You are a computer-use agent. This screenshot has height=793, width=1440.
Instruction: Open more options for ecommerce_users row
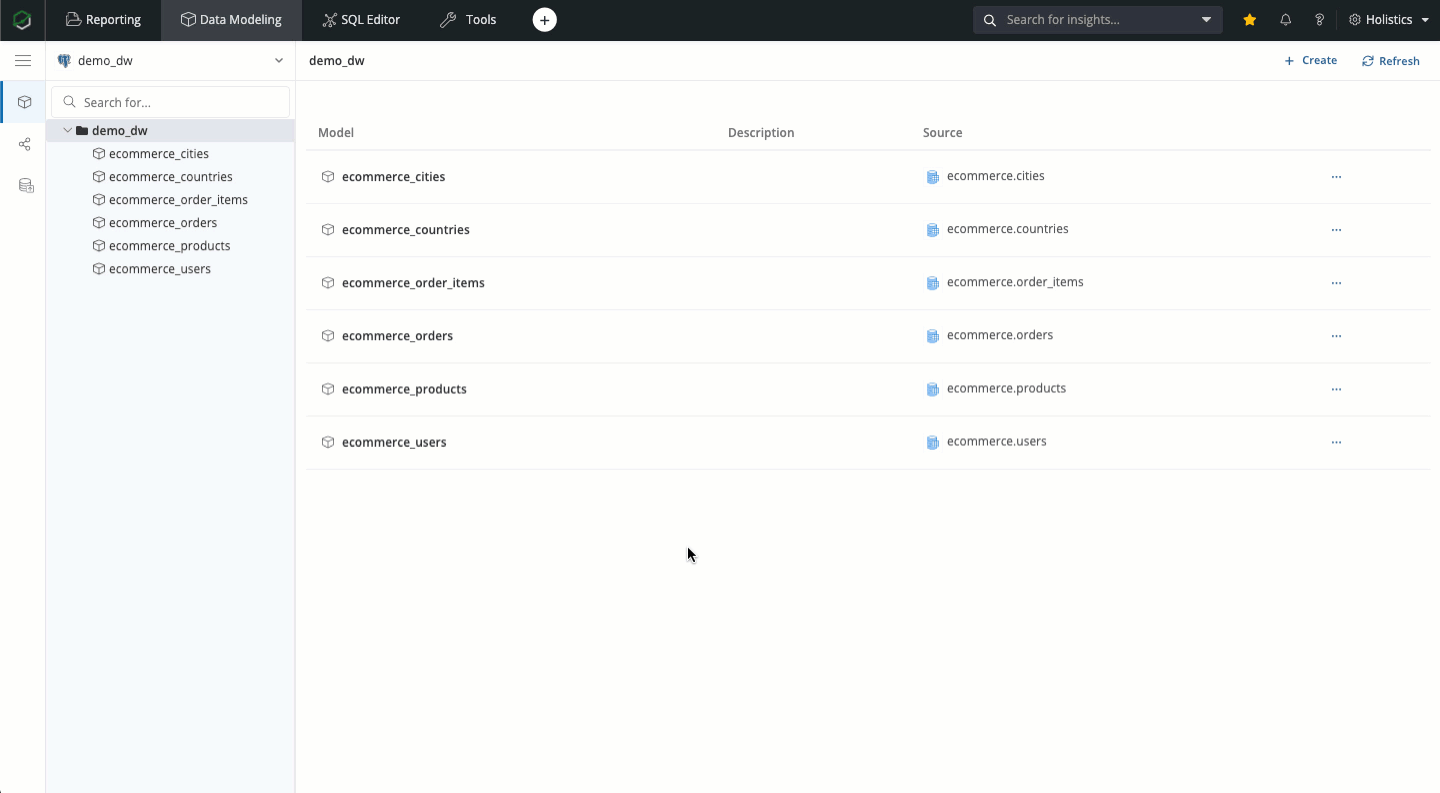tap(1336, 442)
